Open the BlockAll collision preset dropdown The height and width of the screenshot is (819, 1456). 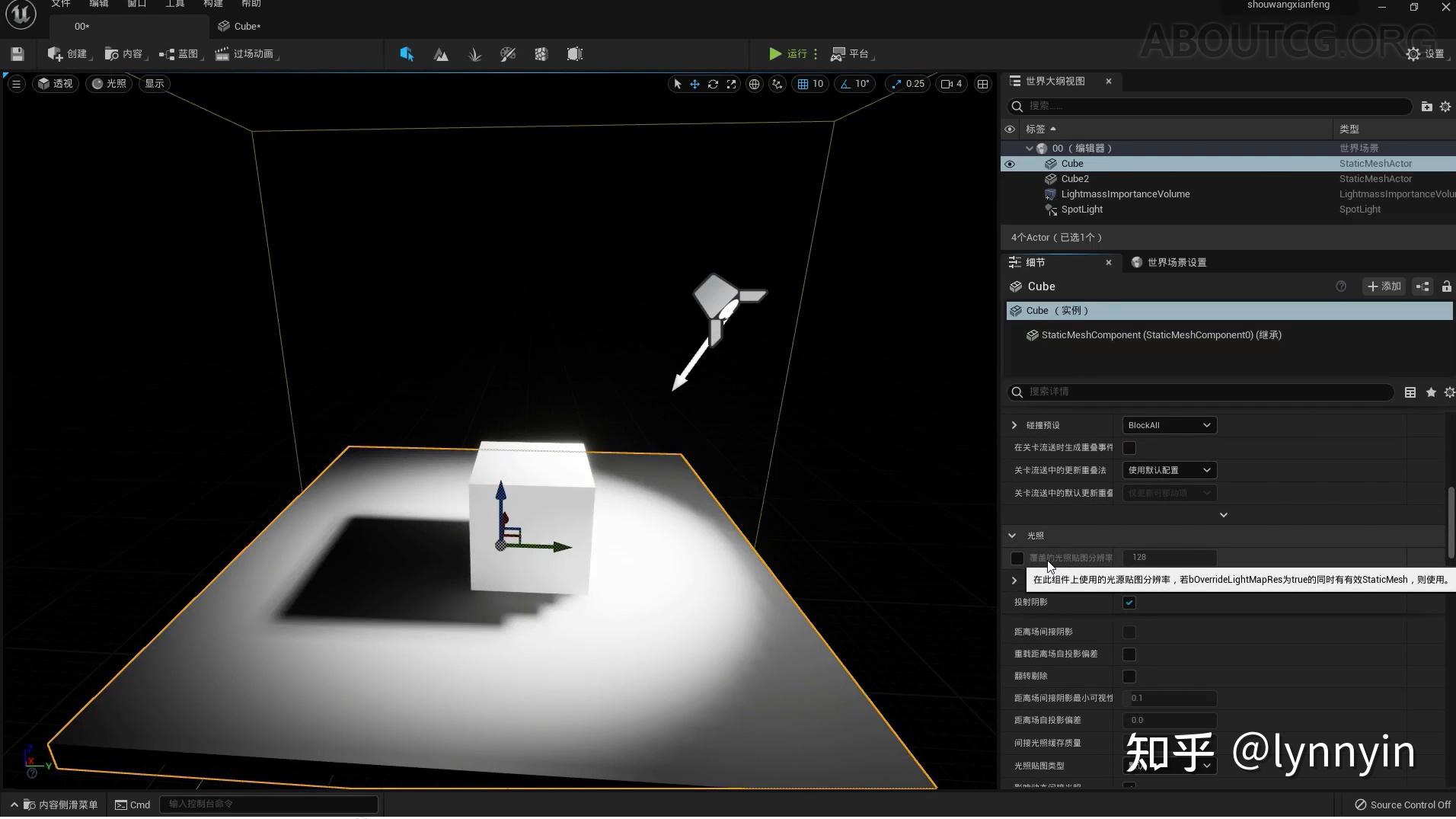coord(1169,425)
